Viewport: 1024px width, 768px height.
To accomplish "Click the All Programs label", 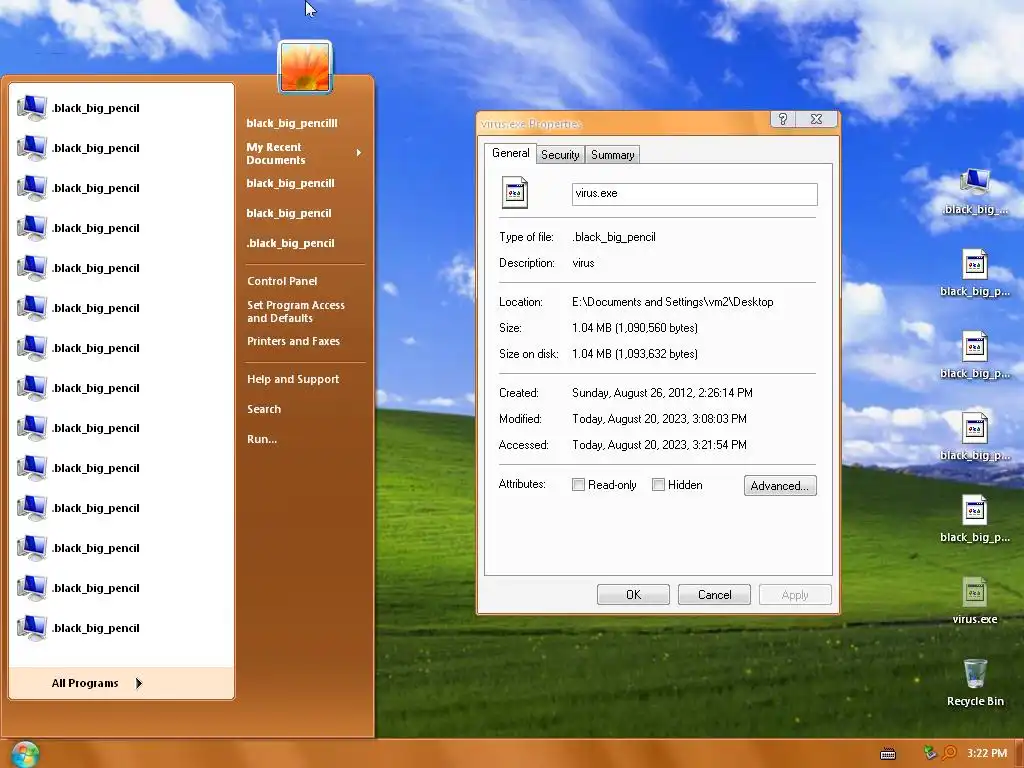I will 85,683.
